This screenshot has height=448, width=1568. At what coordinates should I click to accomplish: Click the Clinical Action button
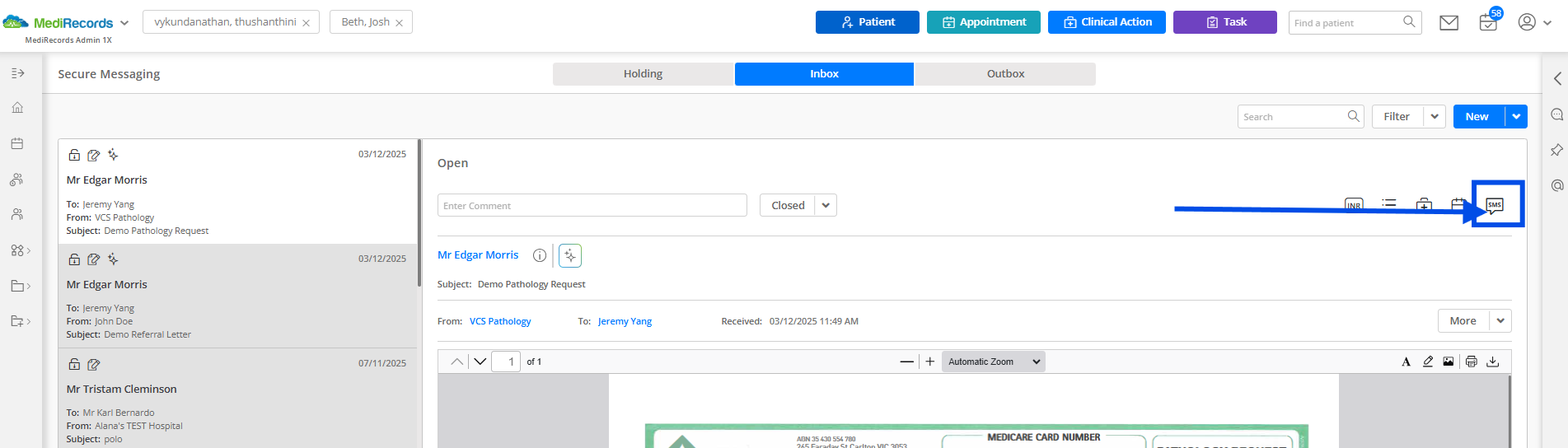point(1107,22)
